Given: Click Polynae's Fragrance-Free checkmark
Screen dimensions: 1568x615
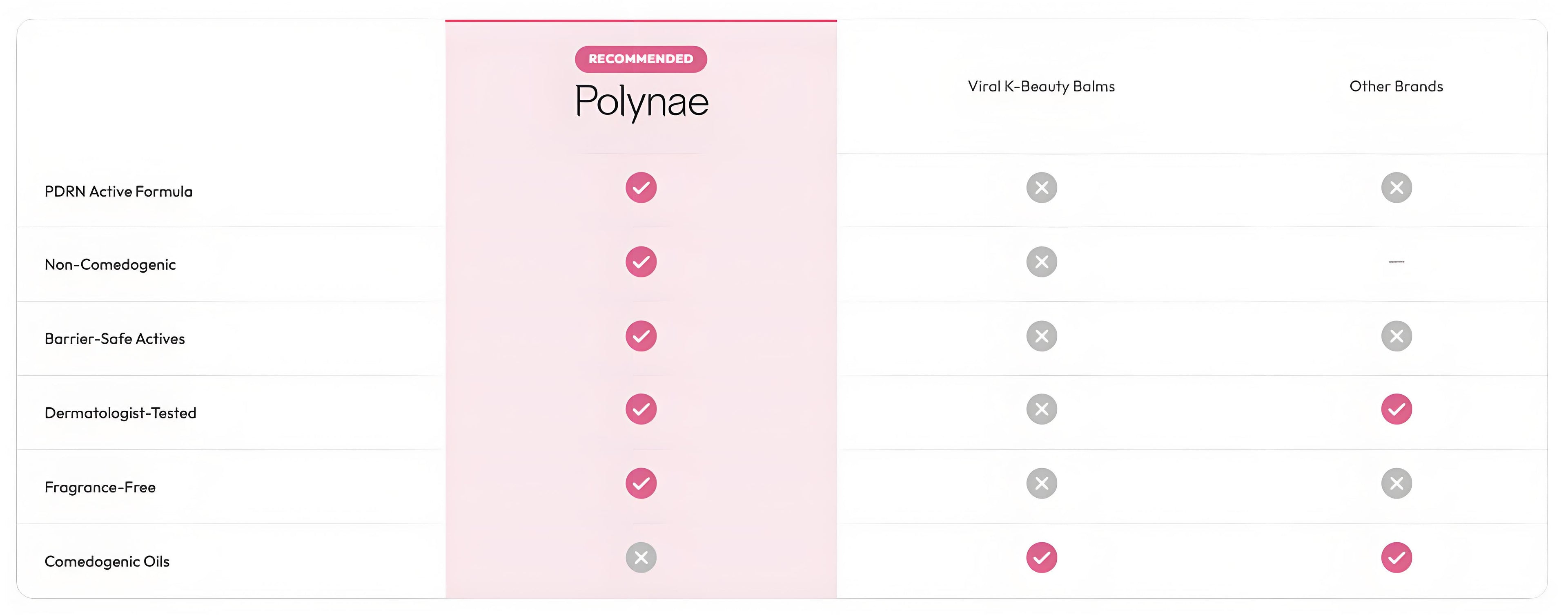Looking at the screenshot, I should (x=641, y=483).
